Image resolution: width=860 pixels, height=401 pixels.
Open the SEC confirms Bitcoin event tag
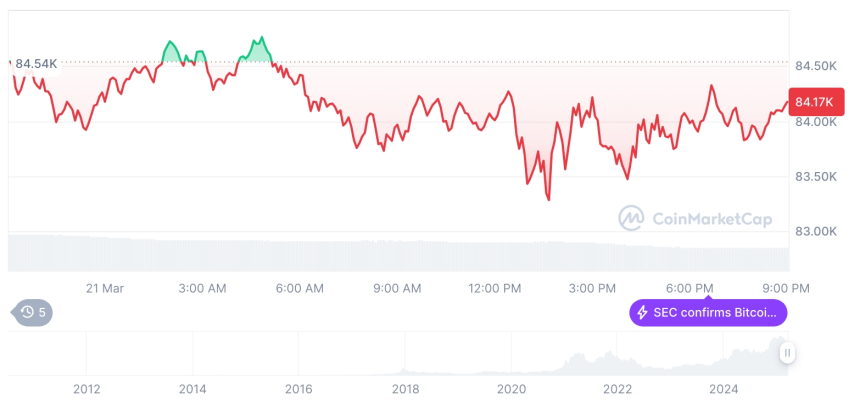point(708,313)
